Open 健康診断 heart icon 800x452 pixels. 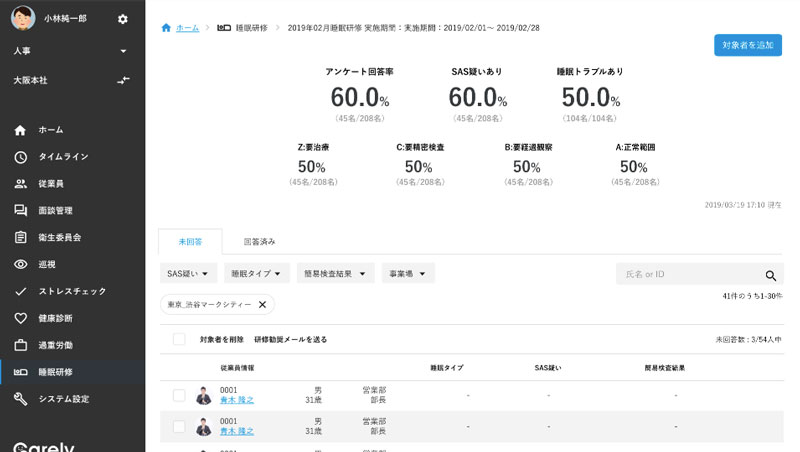pos(20,318)
